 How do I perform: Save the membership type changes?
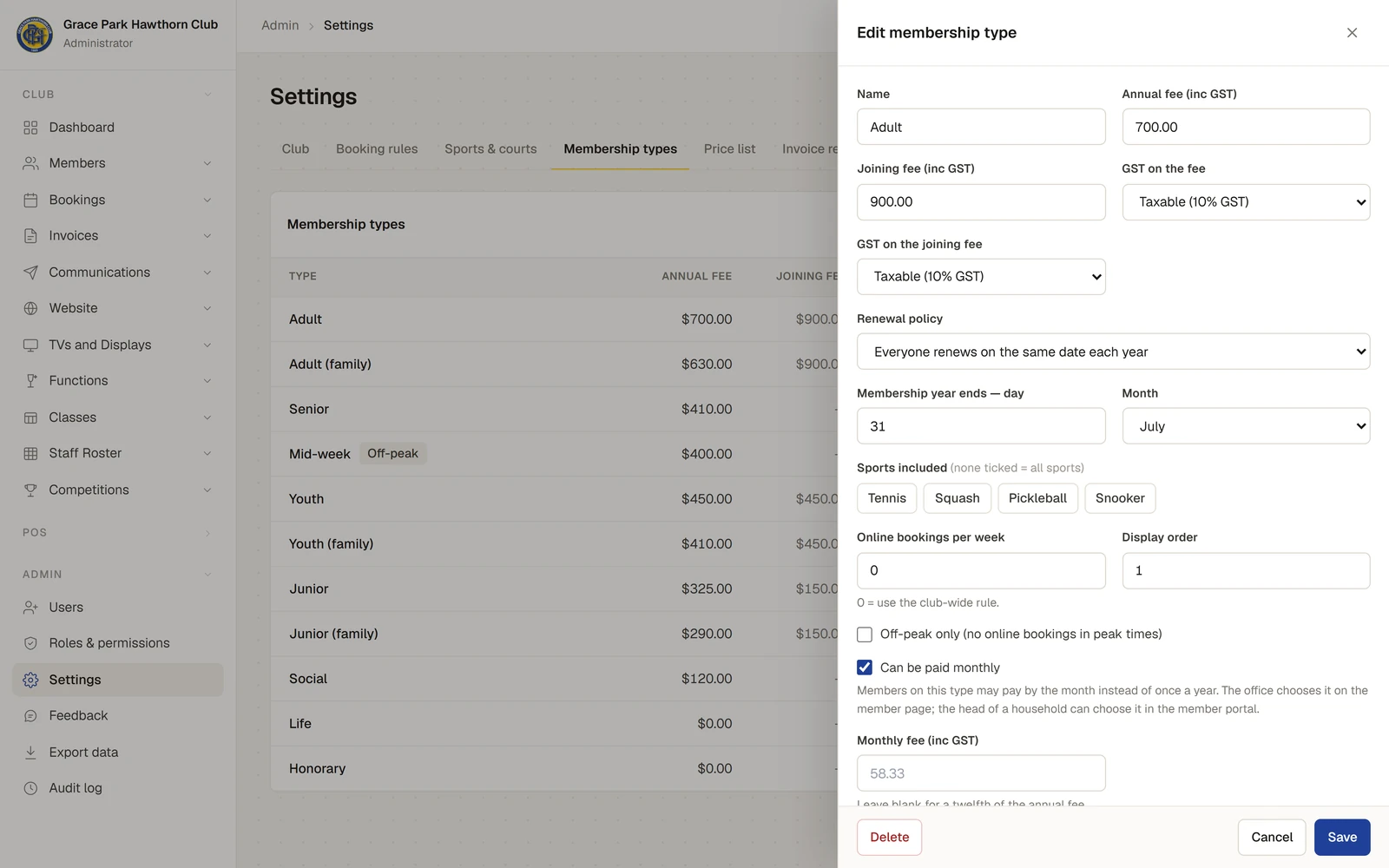(1342, 838)
